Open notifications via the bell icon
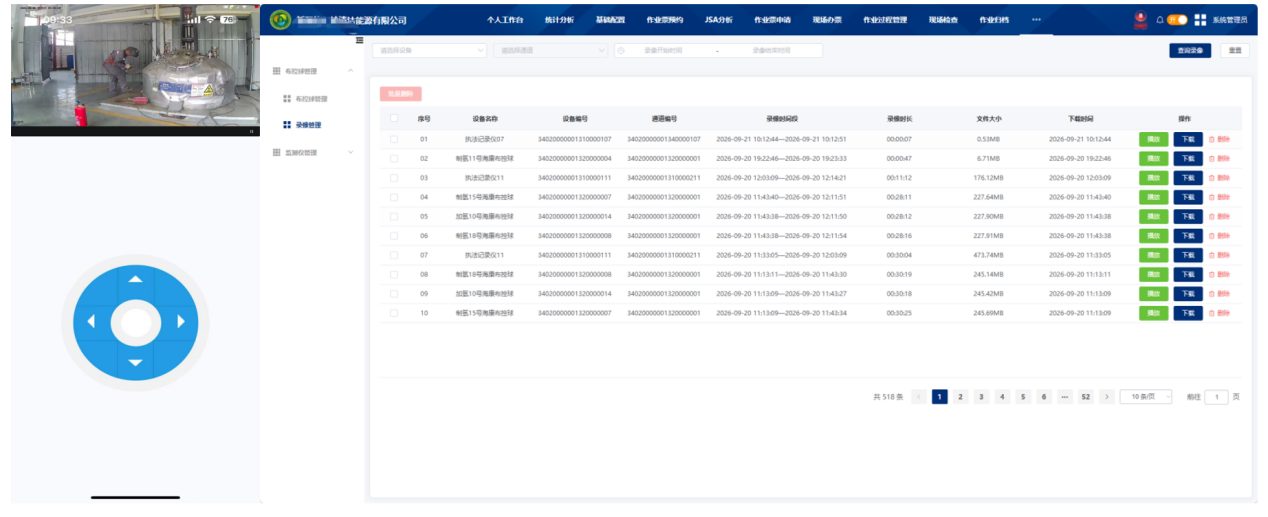Image resolution: width=1268 pixels, height=517 pixels. coord(1160,20)
